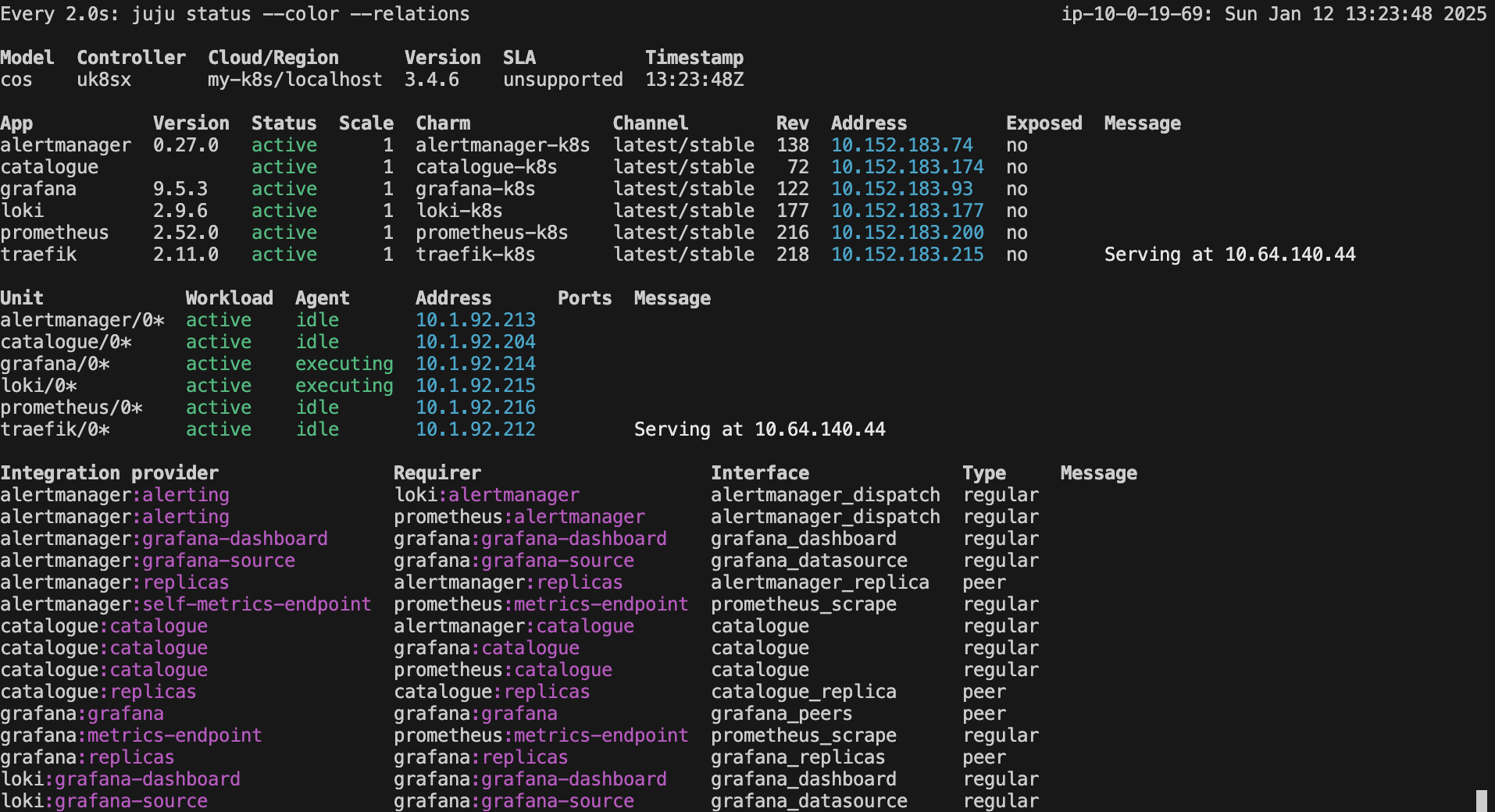
Task: Click the controller name 'uk8sx'
Action: 104,80
